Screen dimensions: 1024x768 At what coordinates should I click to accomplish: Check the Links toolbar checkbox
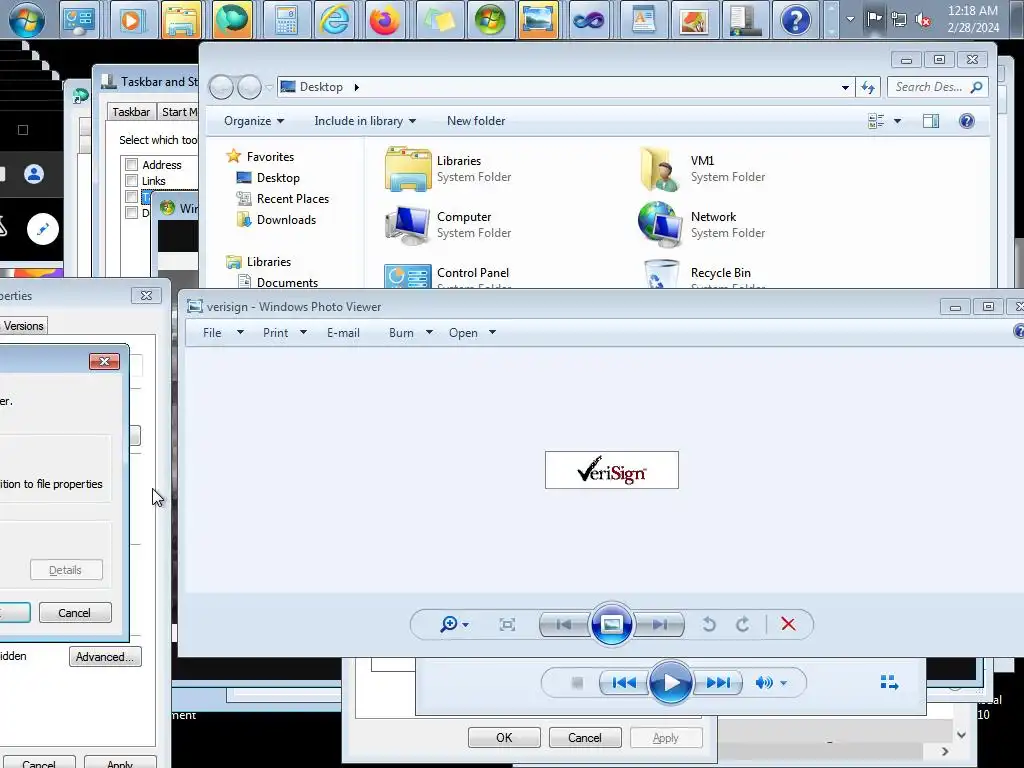131,181
